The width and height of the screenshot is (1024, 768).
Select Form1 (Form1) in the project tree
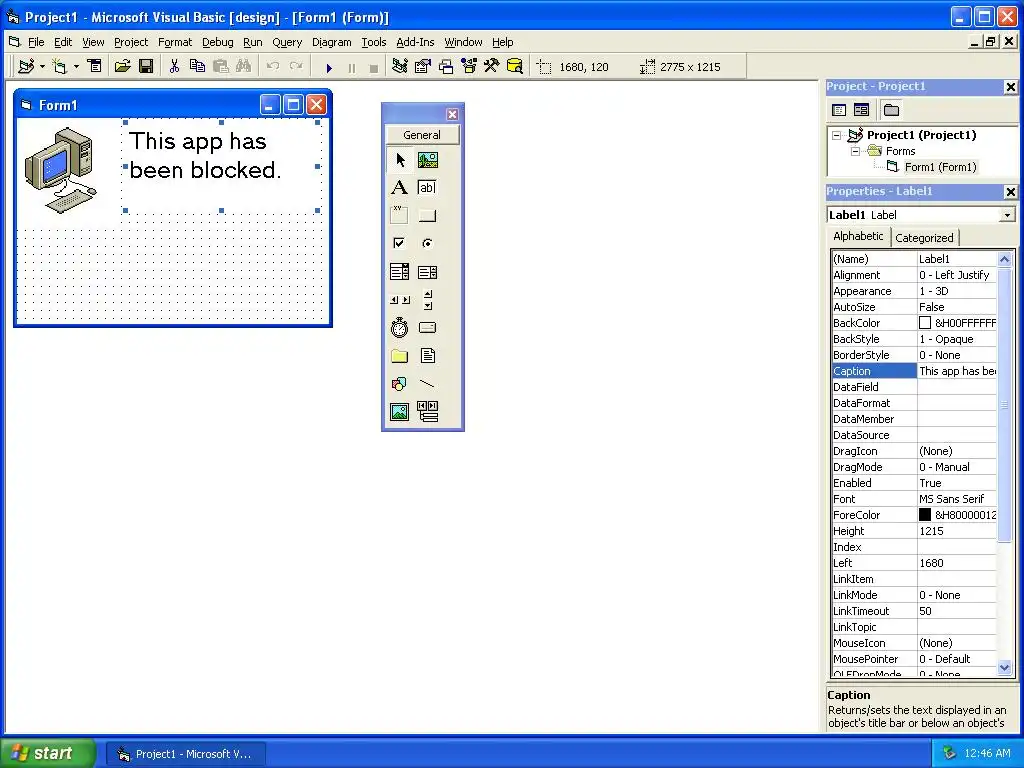coord(940,167)
